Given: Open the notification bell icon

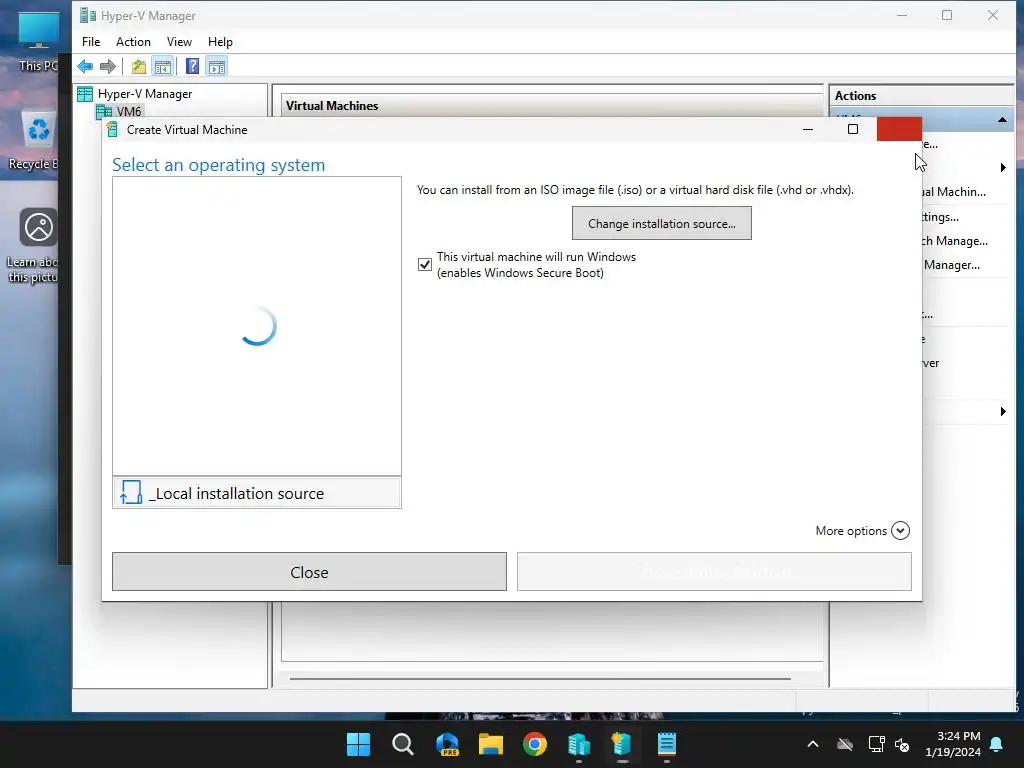Looking at the screenshot, I should point(997,744).
